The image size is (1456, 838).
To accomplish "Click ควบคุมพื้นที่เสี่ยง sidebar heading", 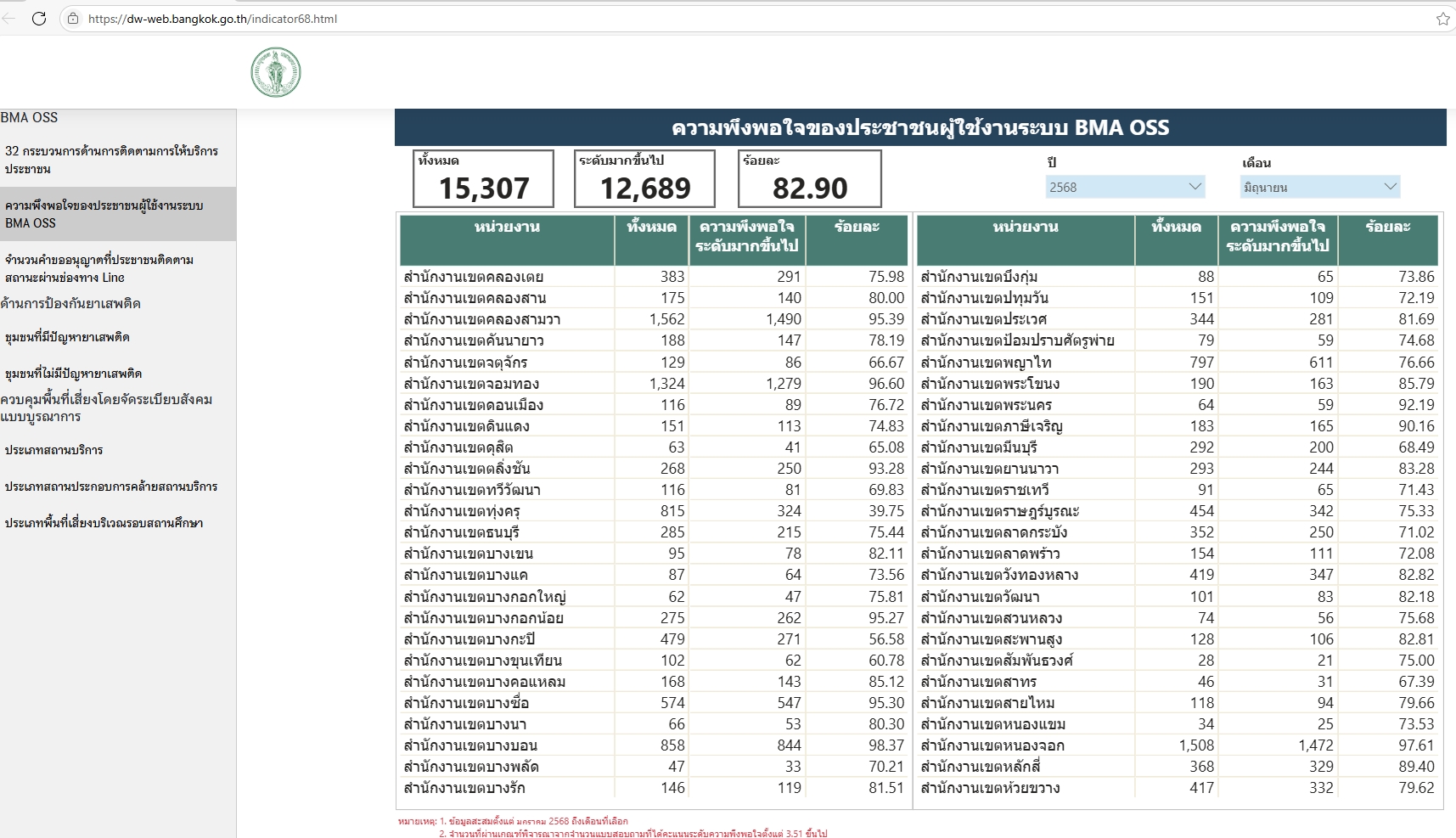I will click(x=106, y=408).
